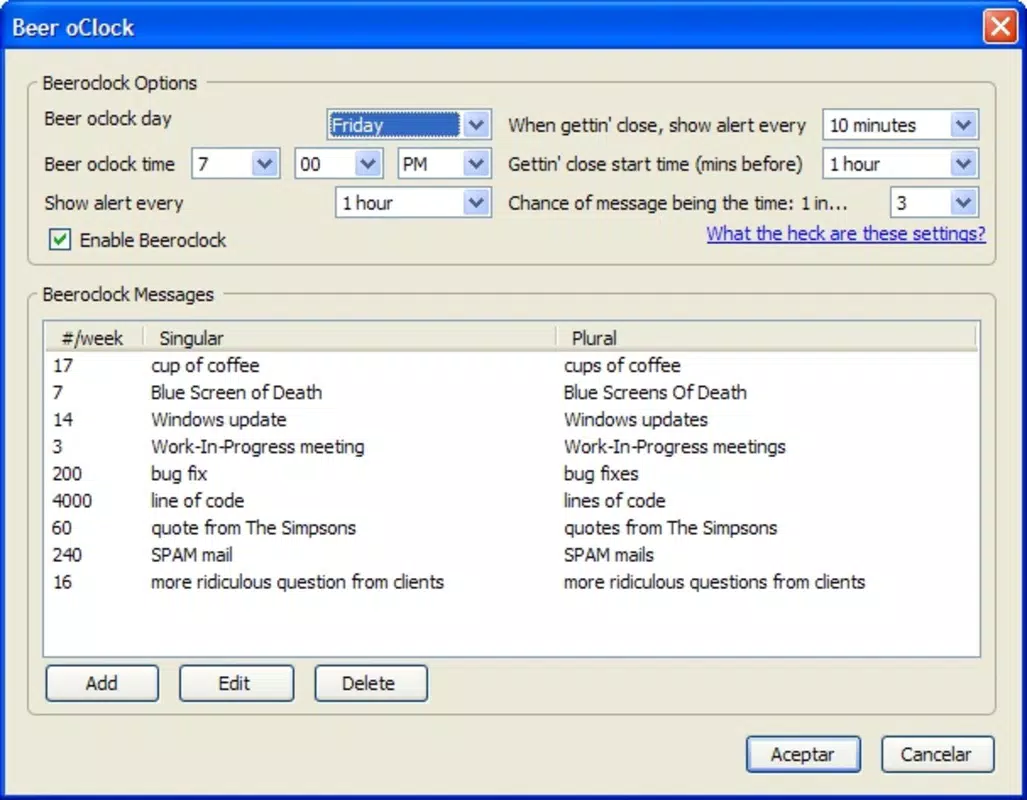This screenshot has height=800, width=1027.
Task: Click the 240 per week value
Action: pos(67,555)
